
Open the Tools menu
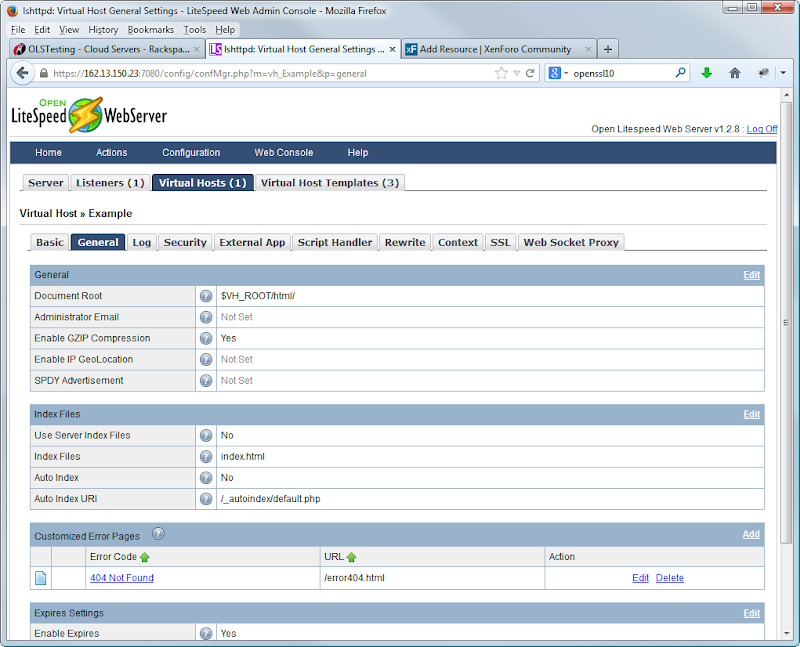coord(195,30)
